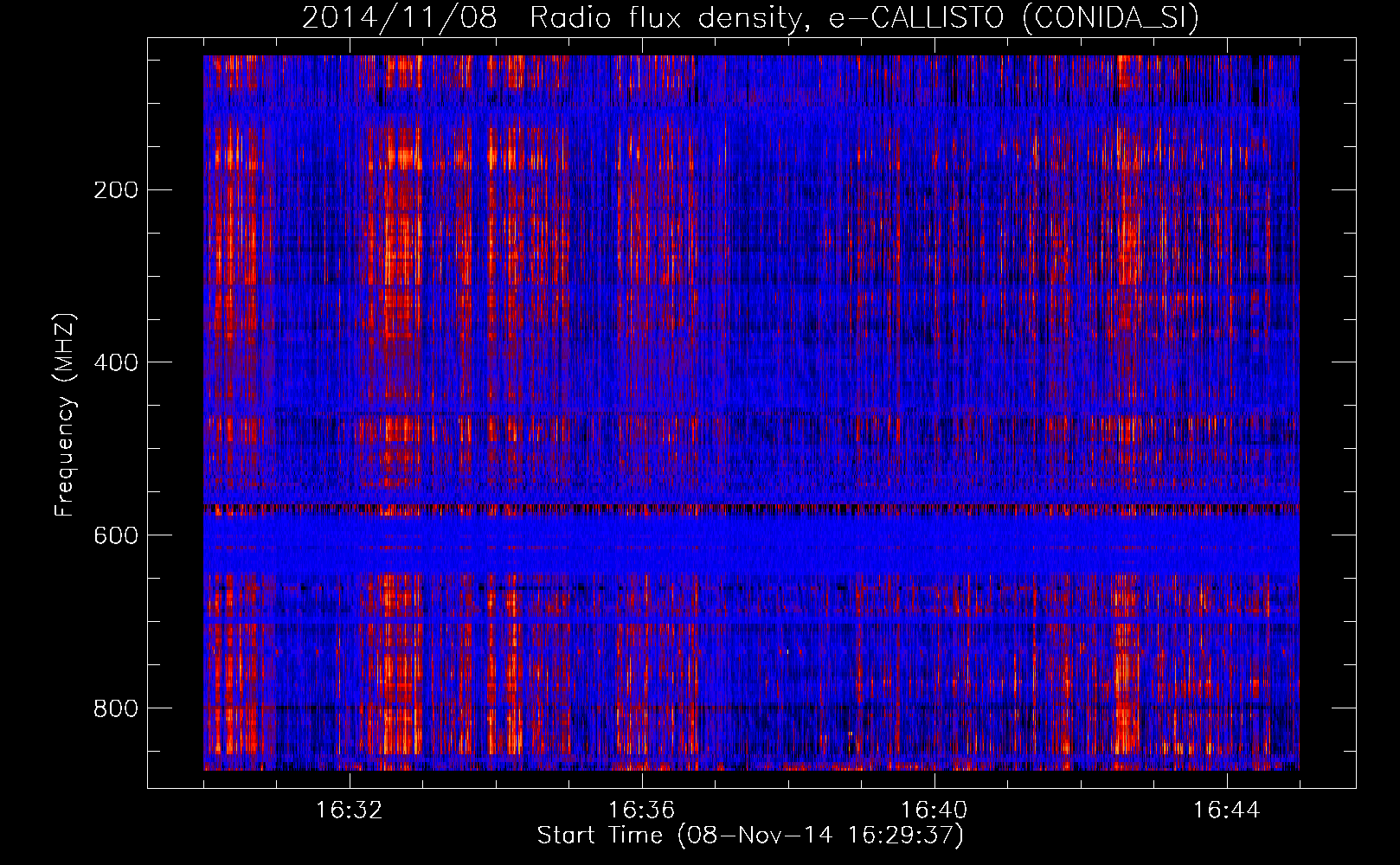Screen dimensions: 1400x865
Task: Click the 16:44 time tick label
Action: (x=1227, y=811)
